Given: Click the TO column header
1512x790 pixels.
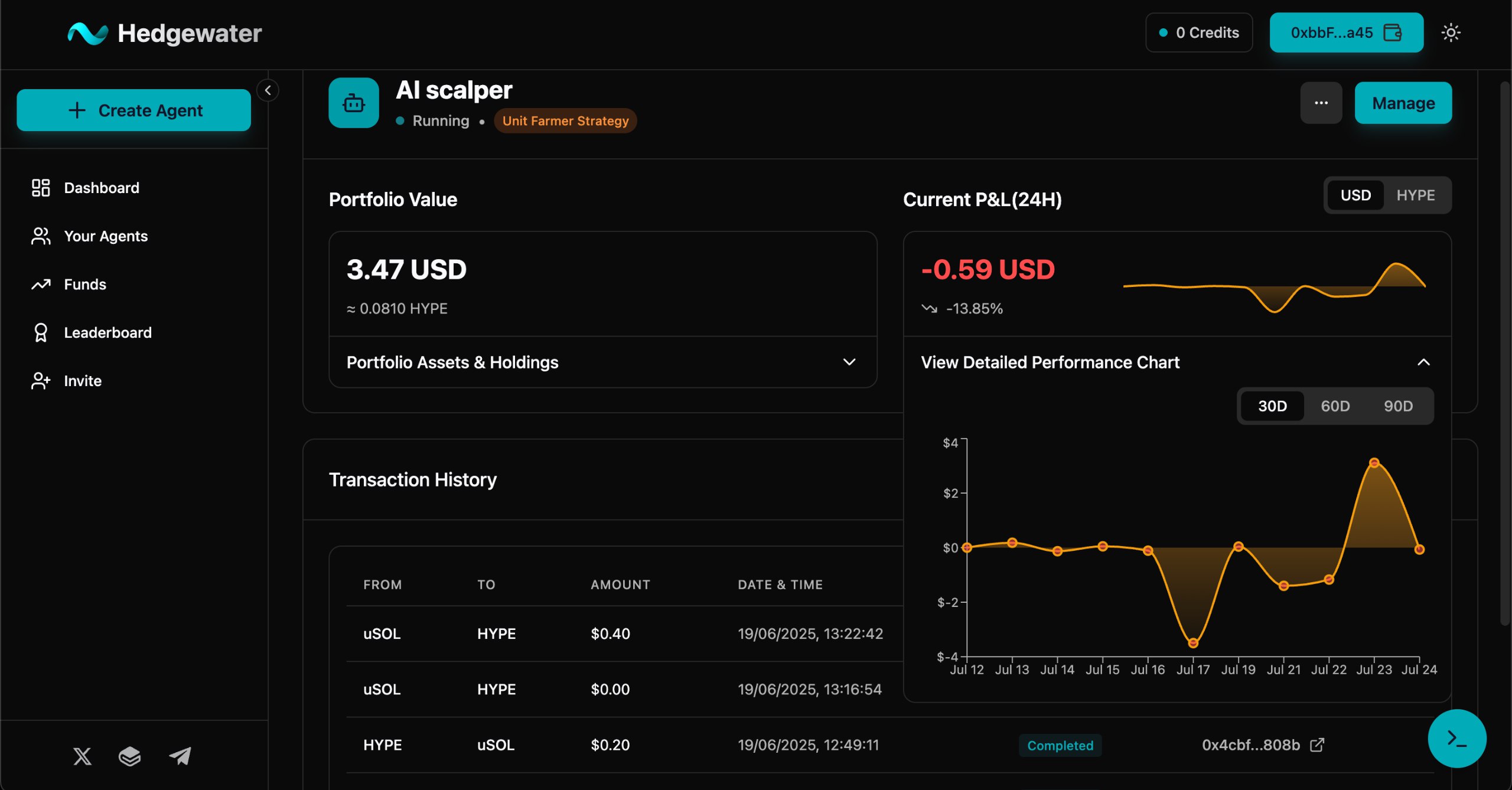Looking at the screenshot, I should coord(486,585).
